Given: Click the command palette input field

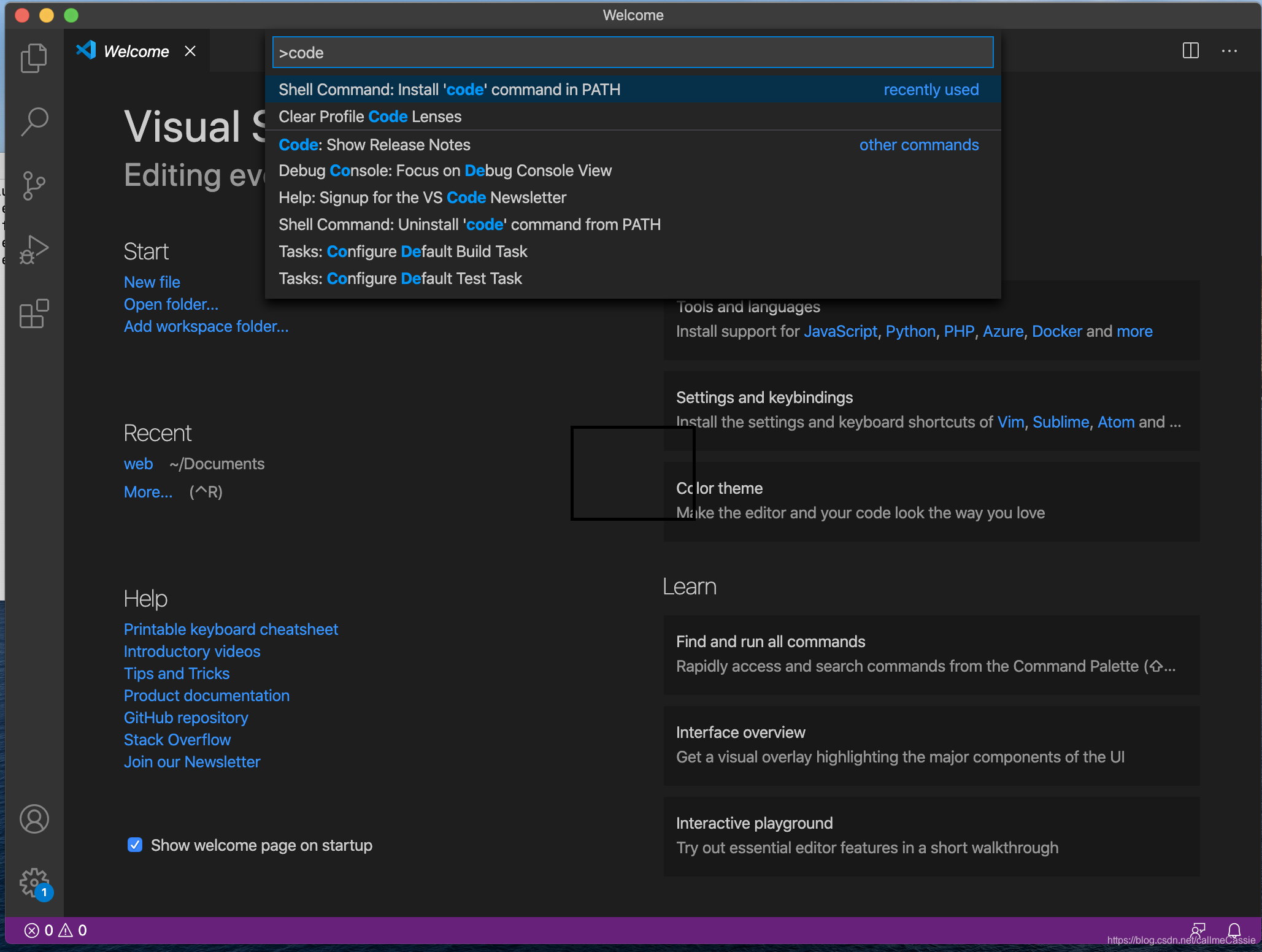Looking at the screenshot, I should click(633, 53).
